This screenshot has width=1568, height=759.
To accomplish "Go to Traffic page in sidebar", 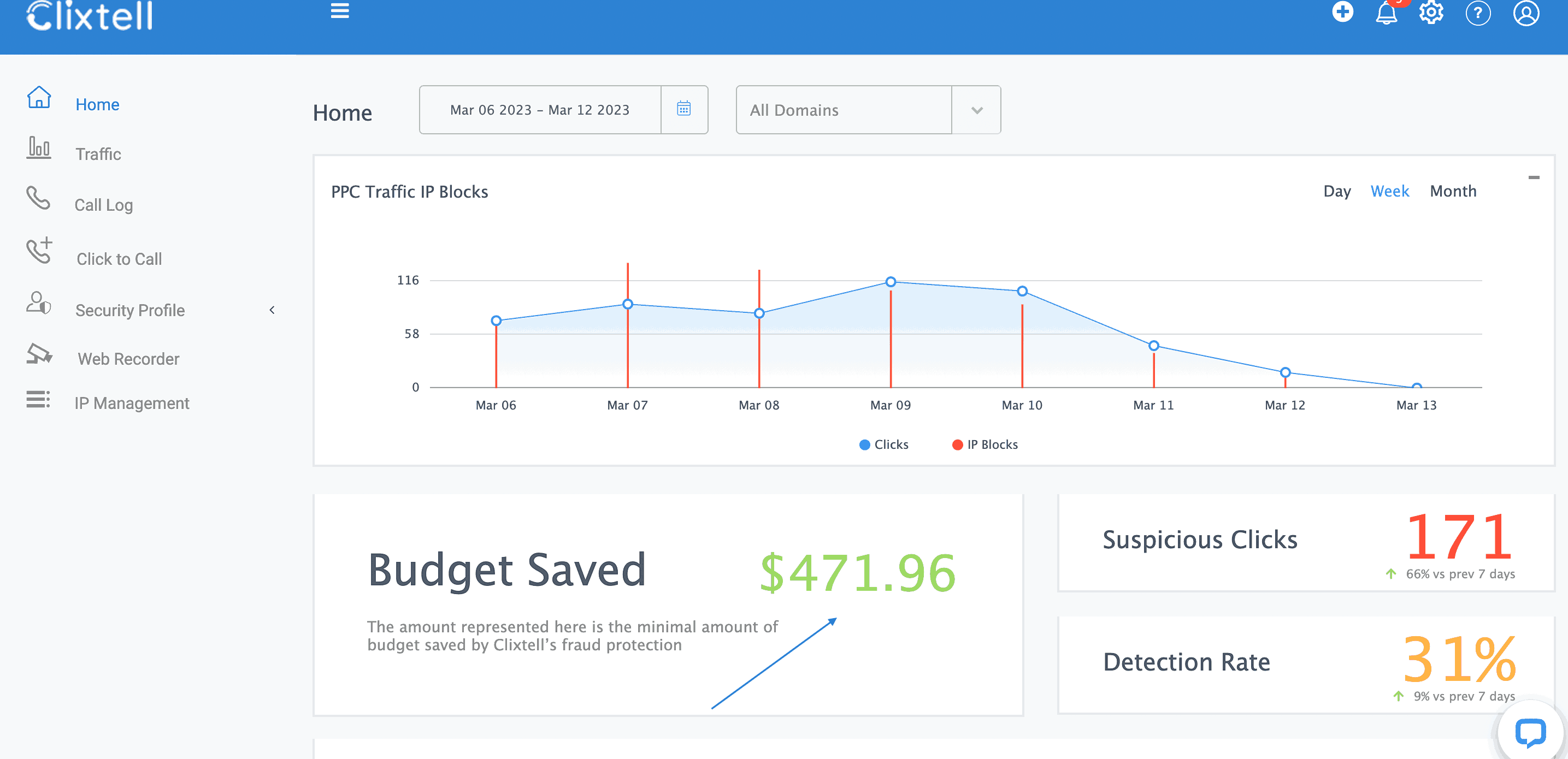I will point(98,154).
